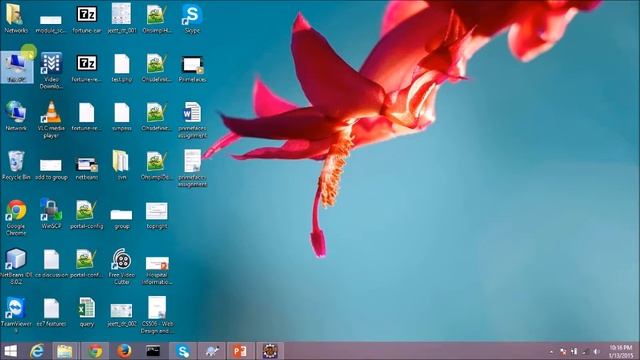The height and width of the screenshot is (360, 640).
Task: Switch to Command Prompt on the taskbar
Action: point(153,351)
